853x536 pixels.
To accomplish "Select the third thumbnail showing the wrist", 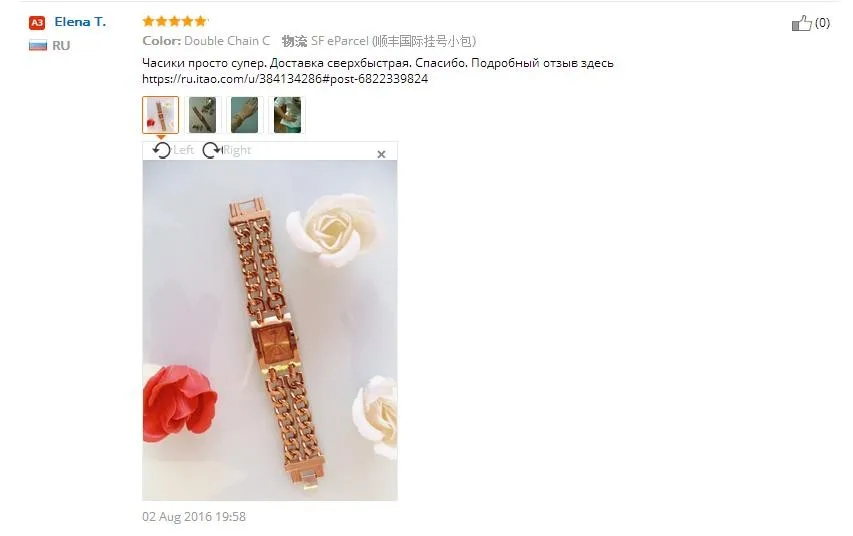I will tap(245, 115).
